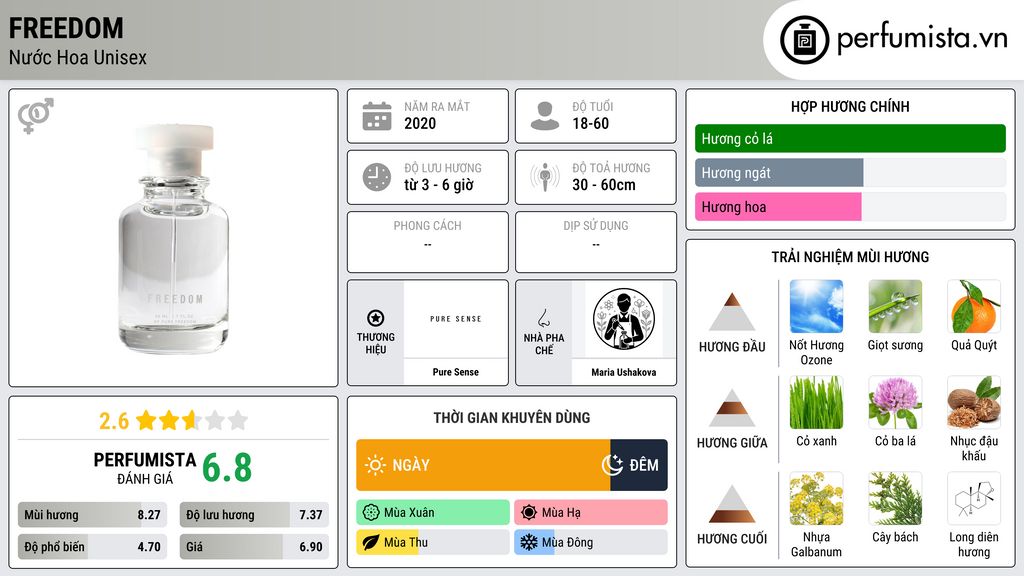Click the snowflake icon for Mùa Đông
Screen dimensions: 1024x576
pos(529,542)
